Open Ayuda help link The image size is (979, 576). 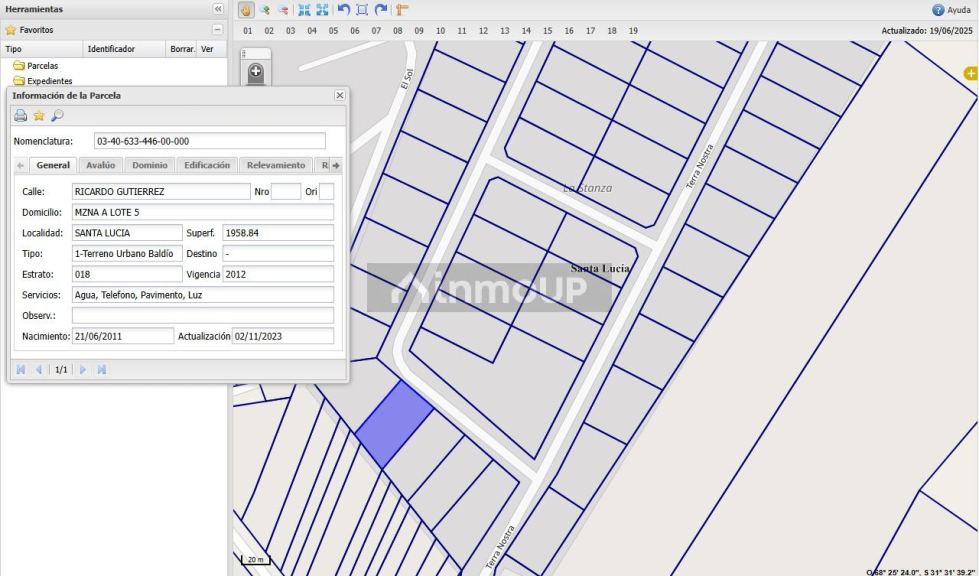[951, 10]
